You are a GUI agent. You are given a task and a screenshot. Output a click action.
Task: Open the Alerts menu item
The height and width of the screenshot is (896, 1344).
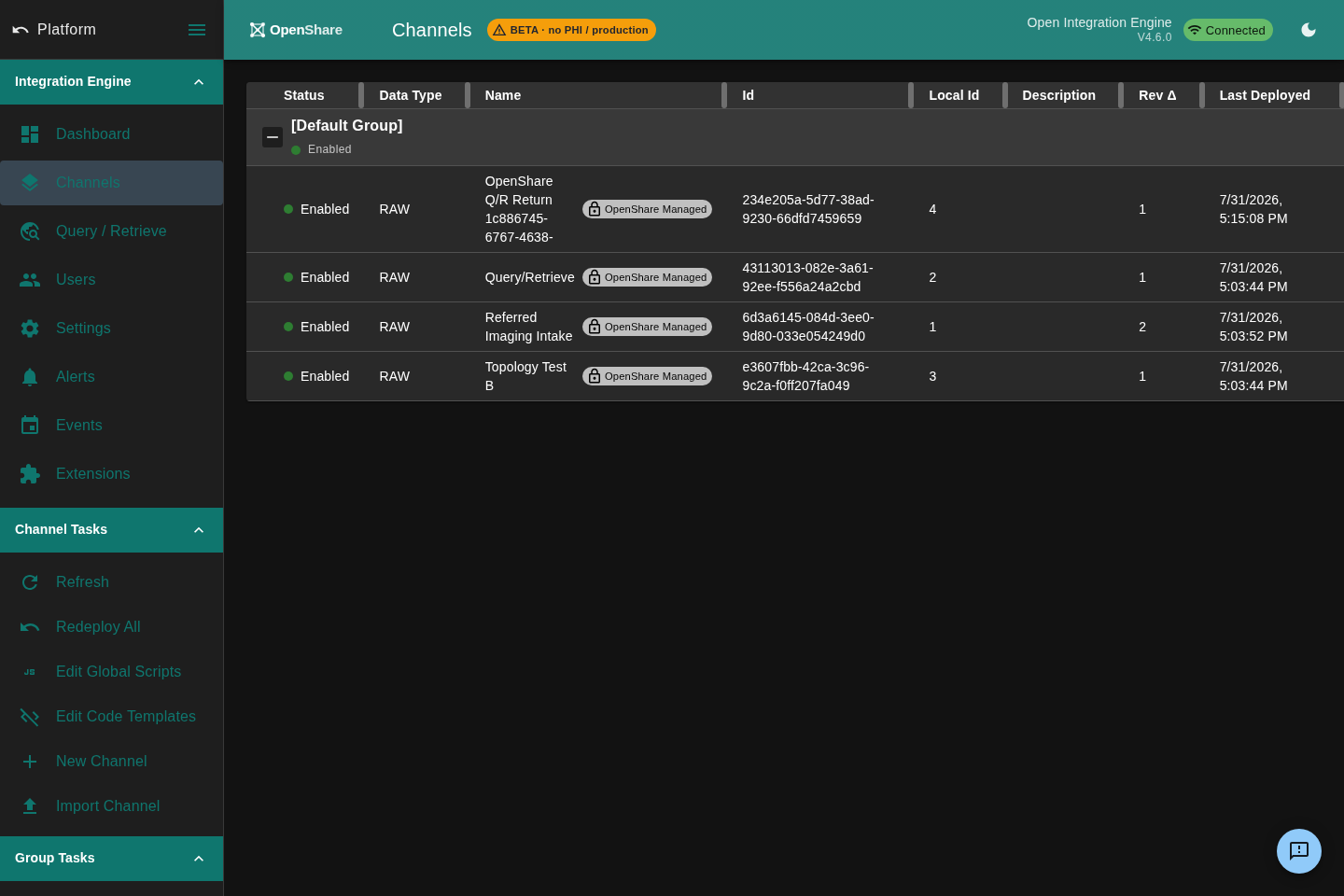pos(111,377)
